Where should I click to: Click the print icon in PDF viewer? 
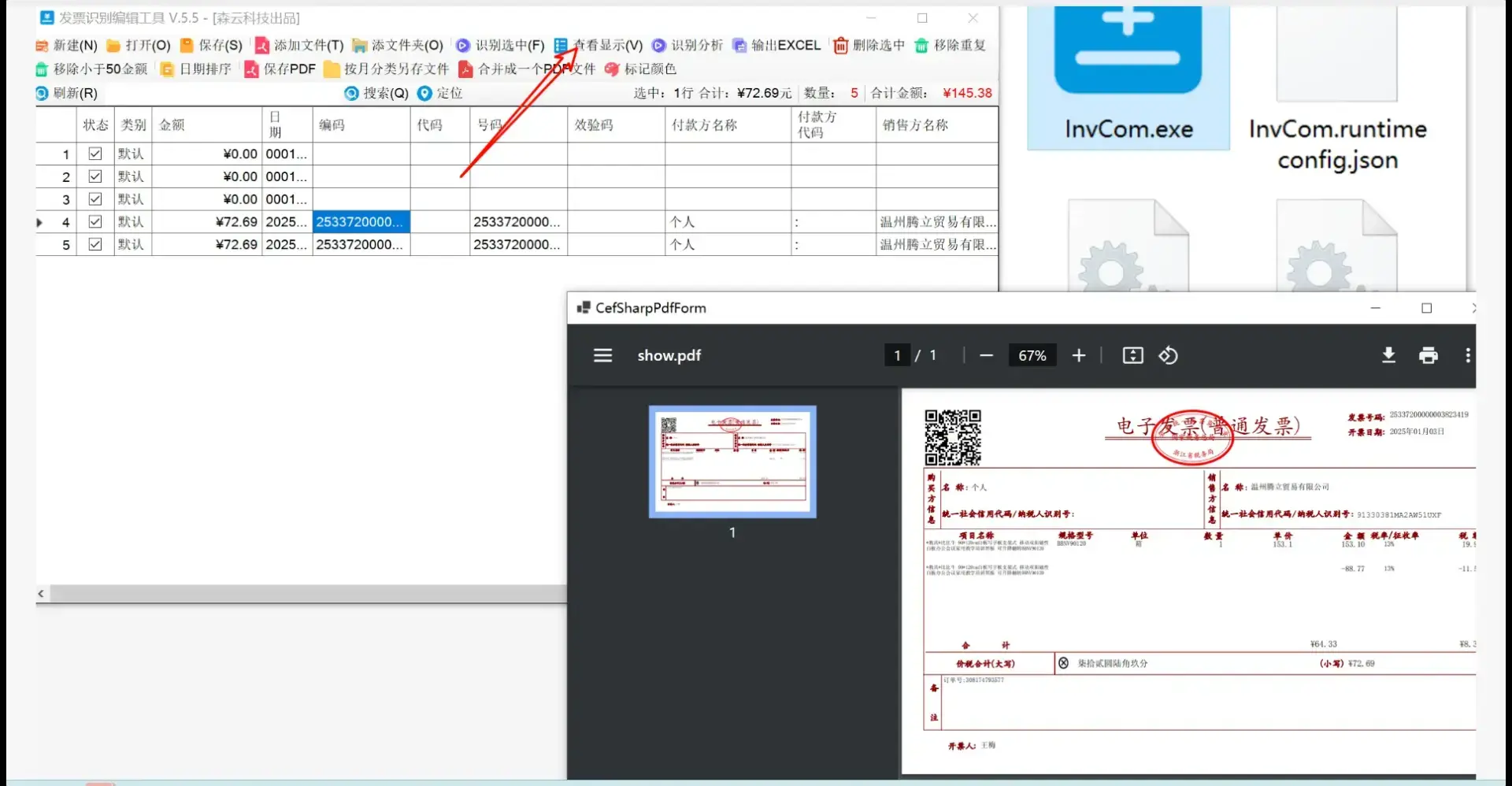pos(1428,355)
